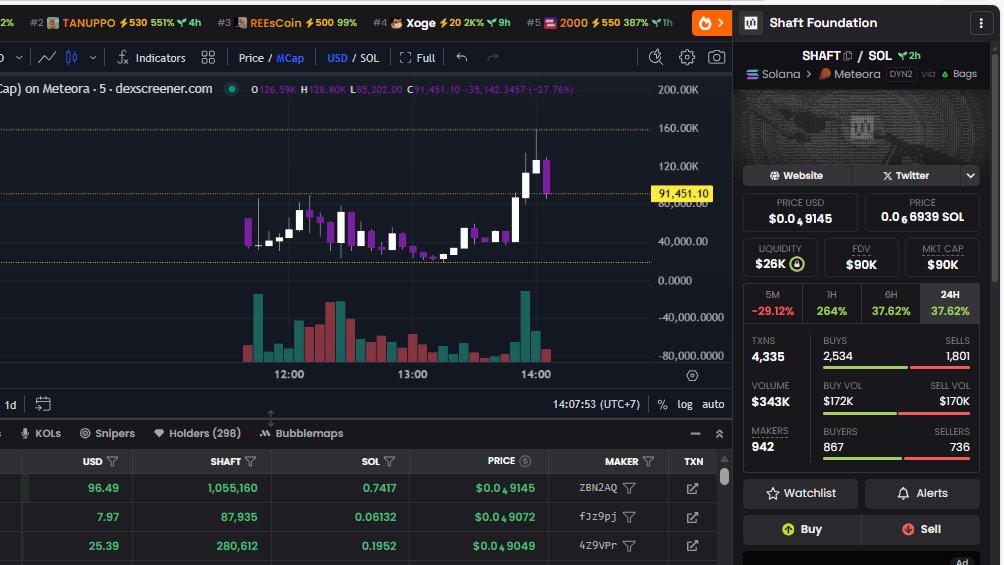The height and width of the screenshot is (565, 1004).
Task: Switch chart to Price mode
Action: point(251,58)
